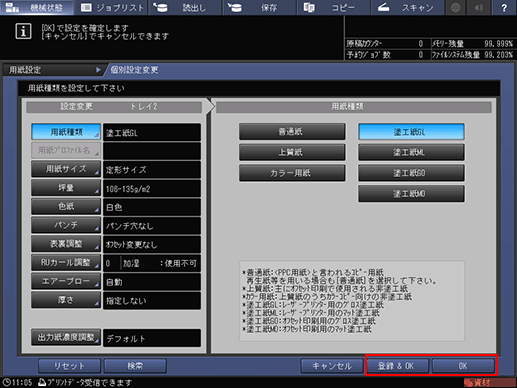Select 塗工紙GL coated paper type
The image size is (517, 388).
click(411, 132)
